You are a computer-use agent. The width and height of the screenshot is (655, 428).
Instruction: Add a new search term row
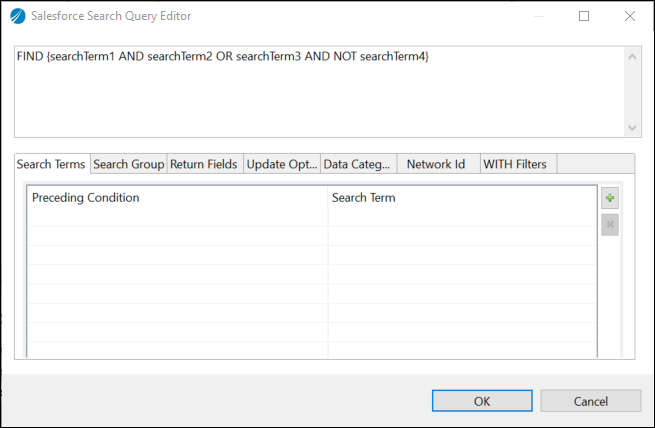610,198
